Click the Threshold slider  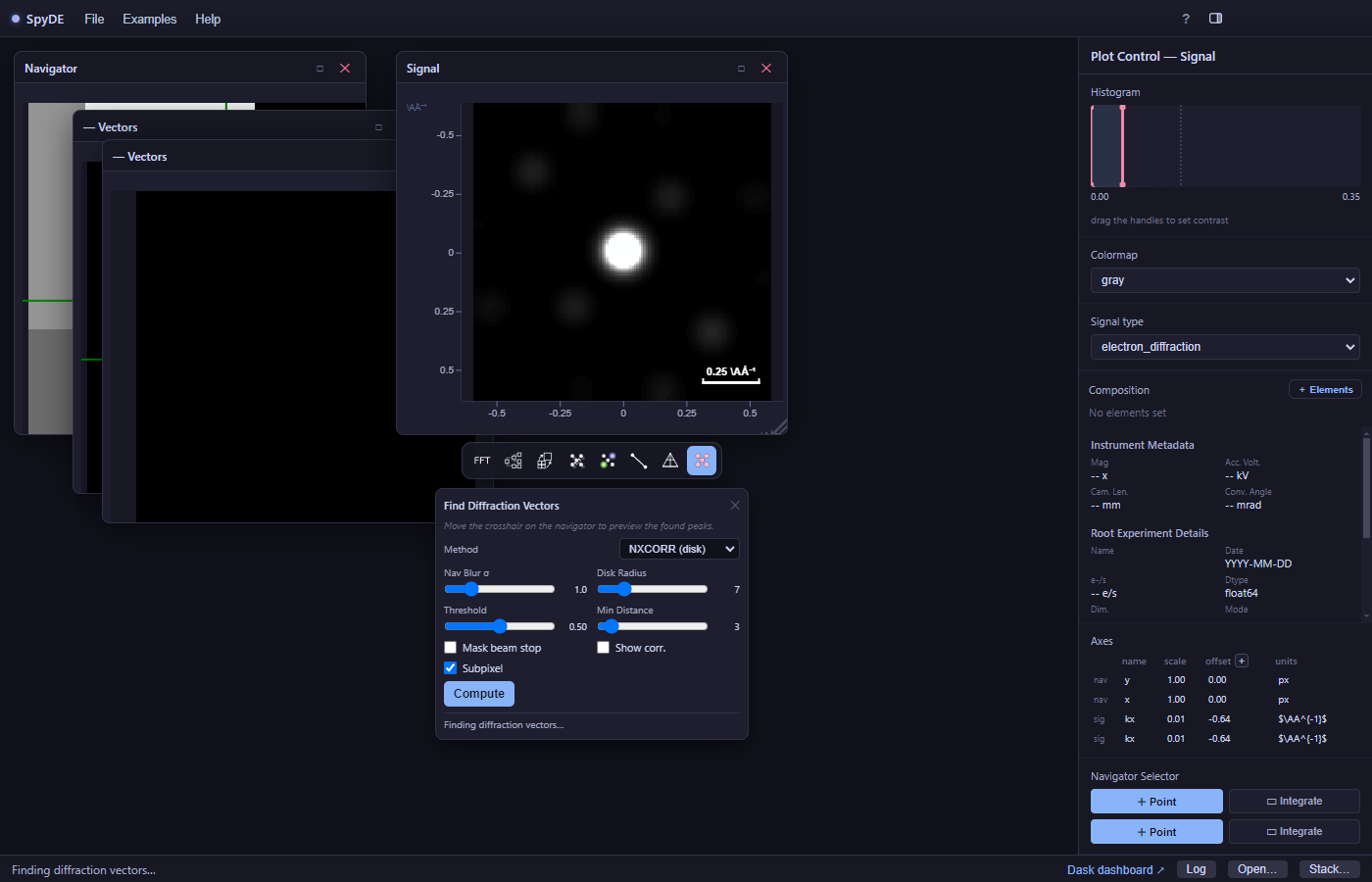coord(500,626)
